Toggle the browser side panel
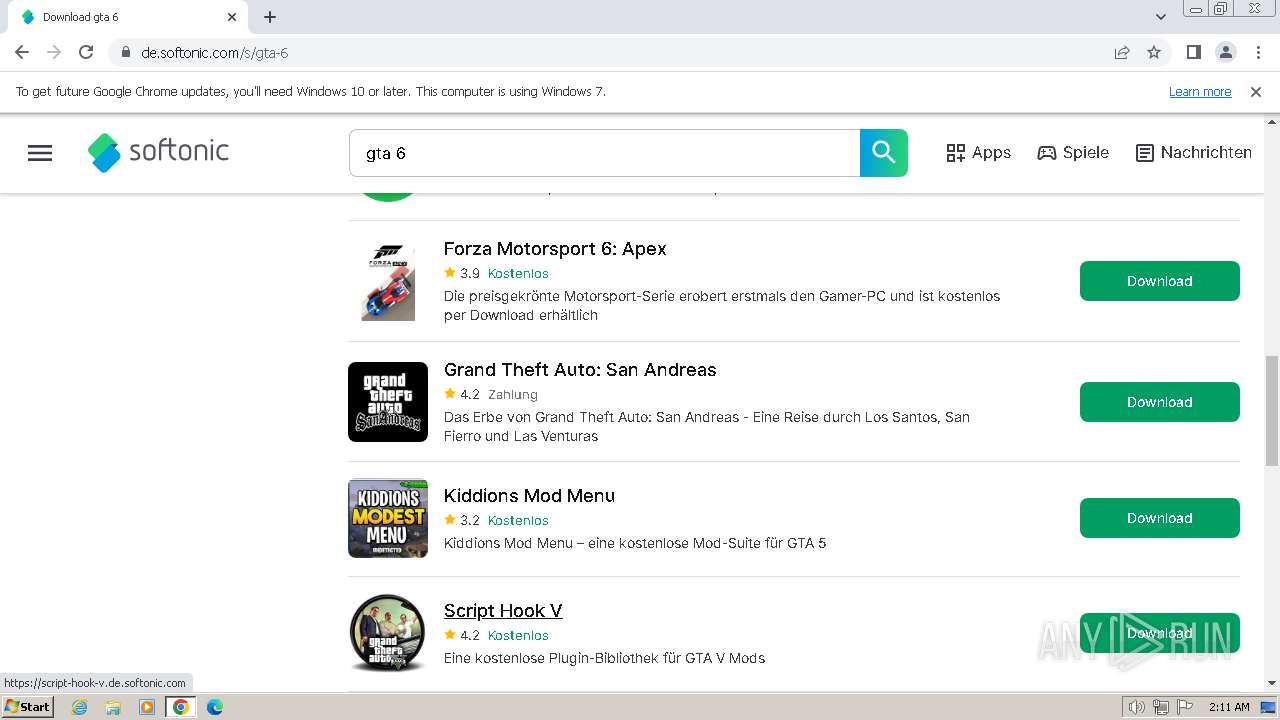The height and width of the screenshot is (720, 1280). click(1193, 52)
